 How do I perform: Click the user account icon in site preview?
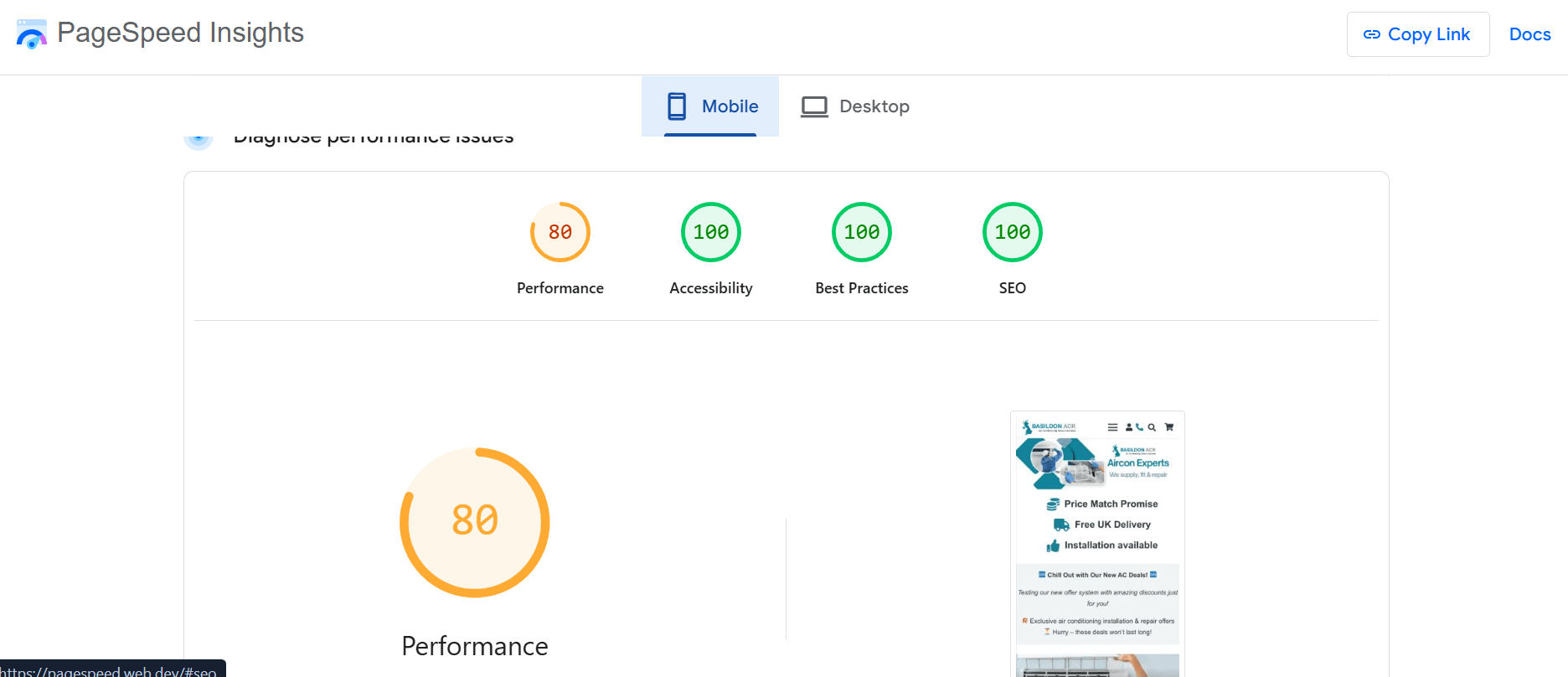[x=1128, y=427]
